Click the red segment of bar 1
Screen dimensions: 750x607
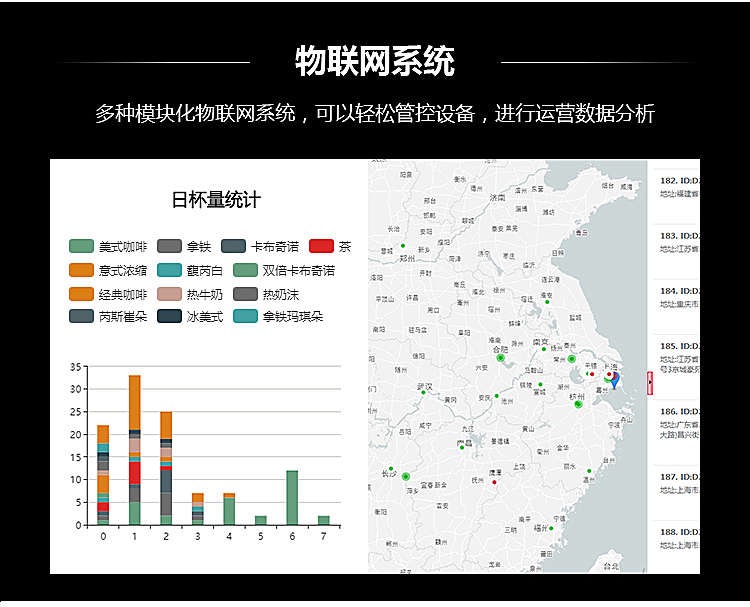click(134, 473)
